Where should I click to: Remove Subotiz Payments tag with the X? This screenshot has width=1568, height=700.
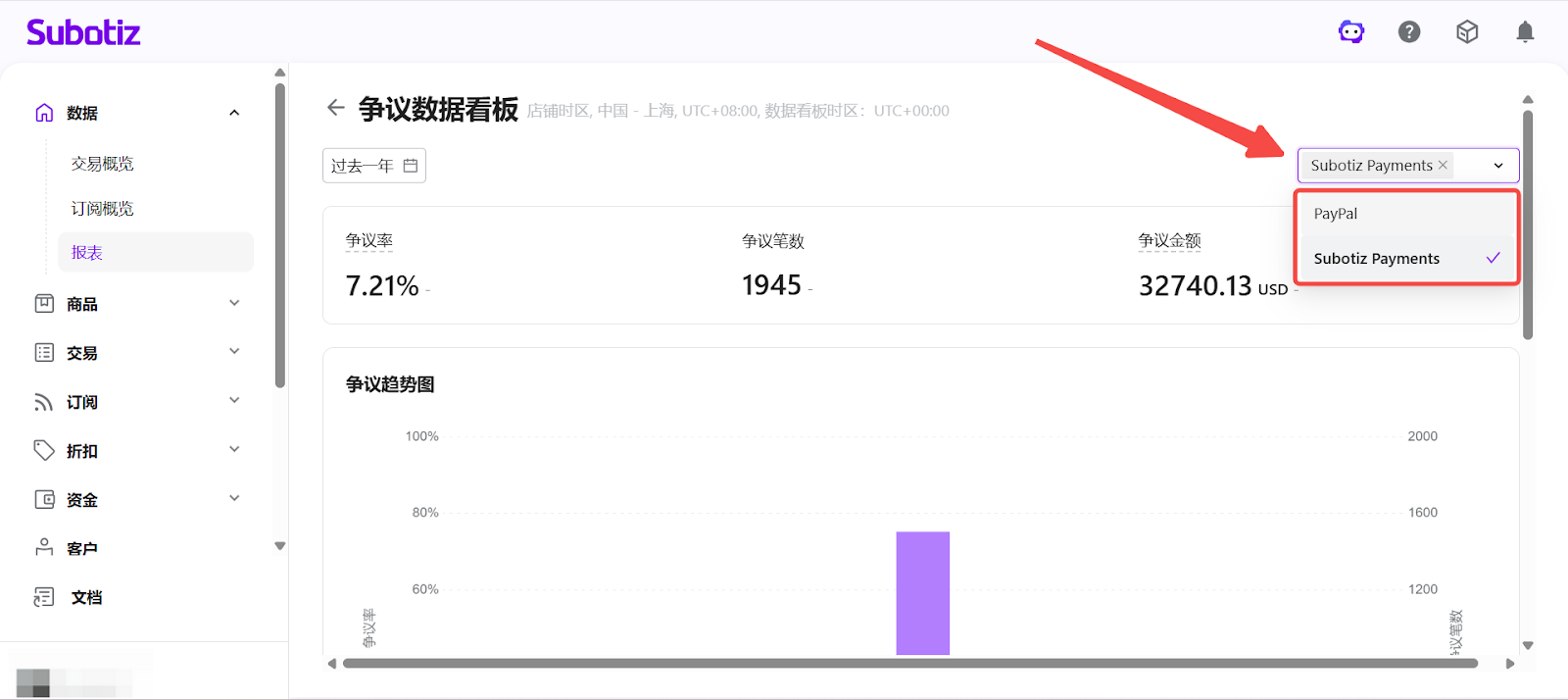pos(1443,165)
